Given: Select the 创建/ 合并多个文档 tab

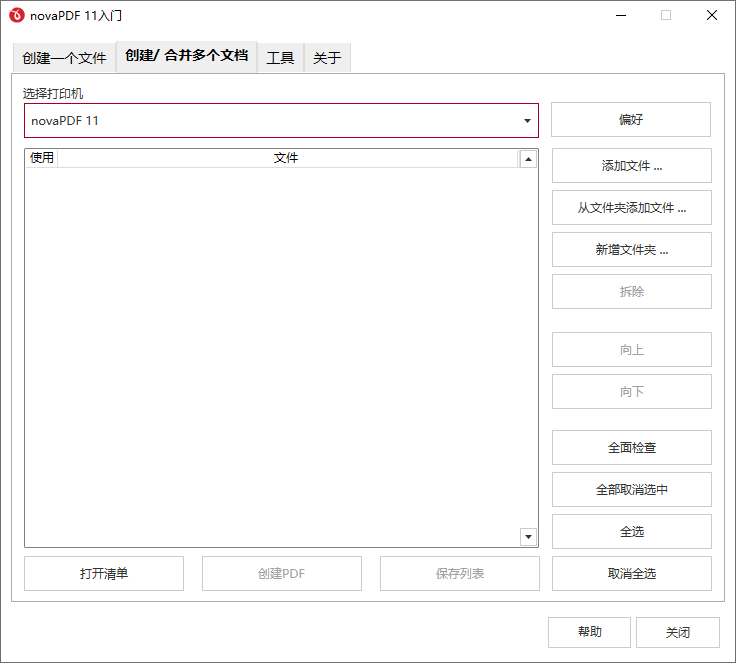Looking at the screenshot, I should [x=186, y=56].
